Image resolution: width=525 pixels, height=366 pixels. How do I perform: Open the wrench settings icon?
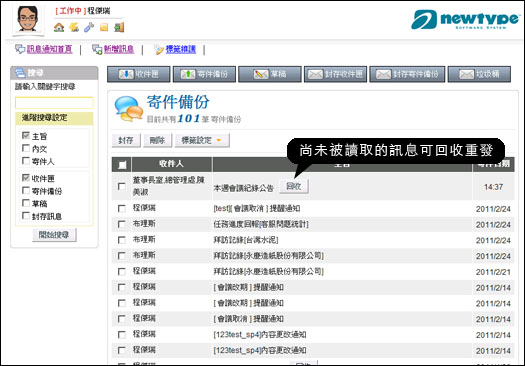point(89,27)
